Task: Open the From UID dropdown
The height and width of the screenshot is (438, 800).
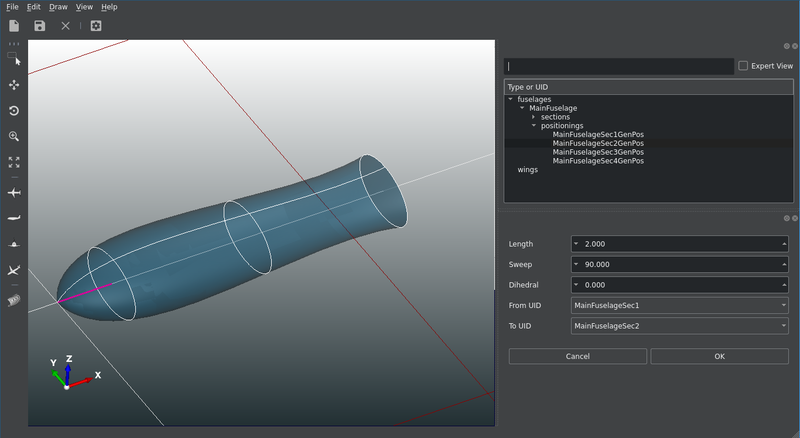Action: click(679, 305)
